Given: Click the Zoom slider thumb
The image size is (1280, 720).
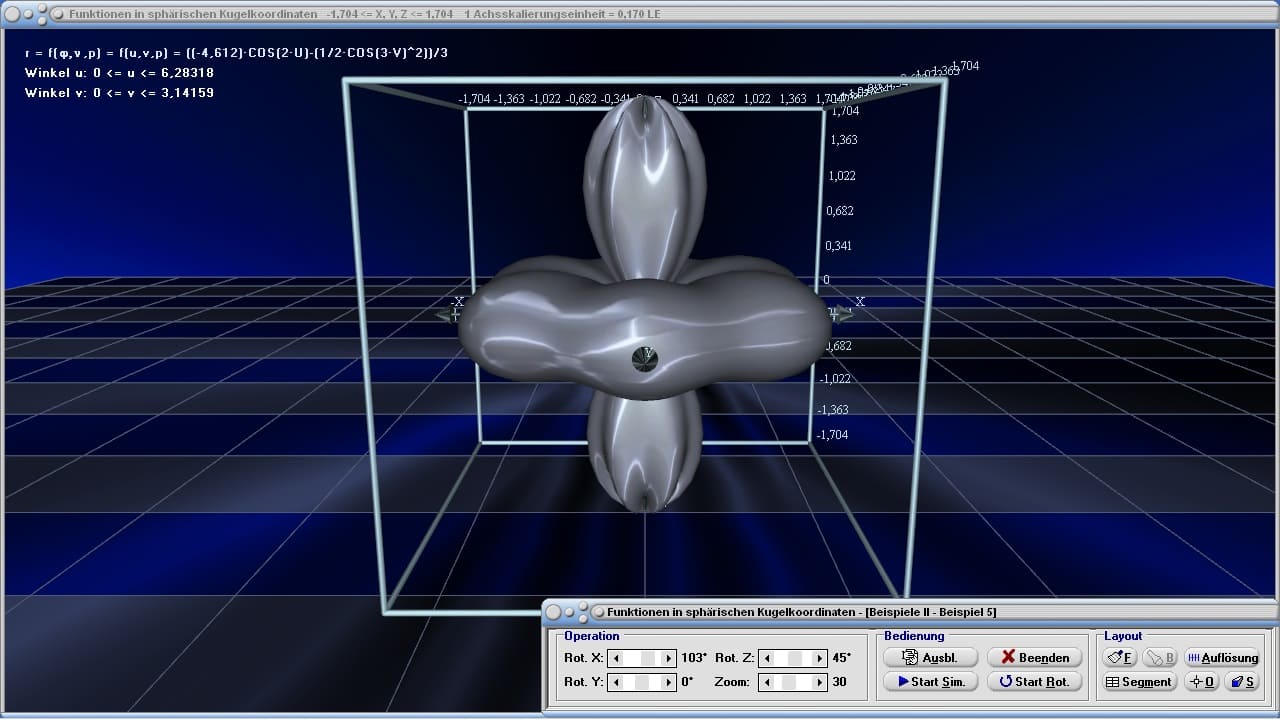Looking at the screenshot, I should click(789, 682).
